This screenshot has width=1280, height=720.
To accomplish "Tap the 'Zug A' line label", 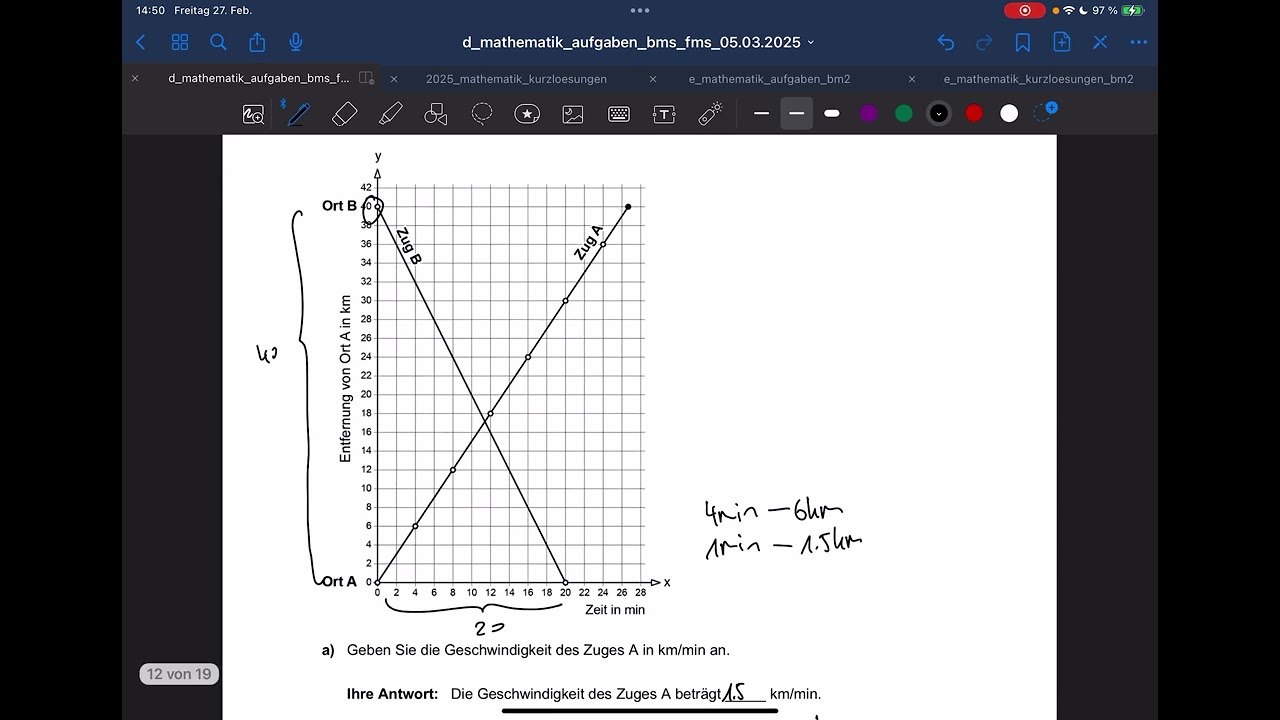I will coord(589,243).
